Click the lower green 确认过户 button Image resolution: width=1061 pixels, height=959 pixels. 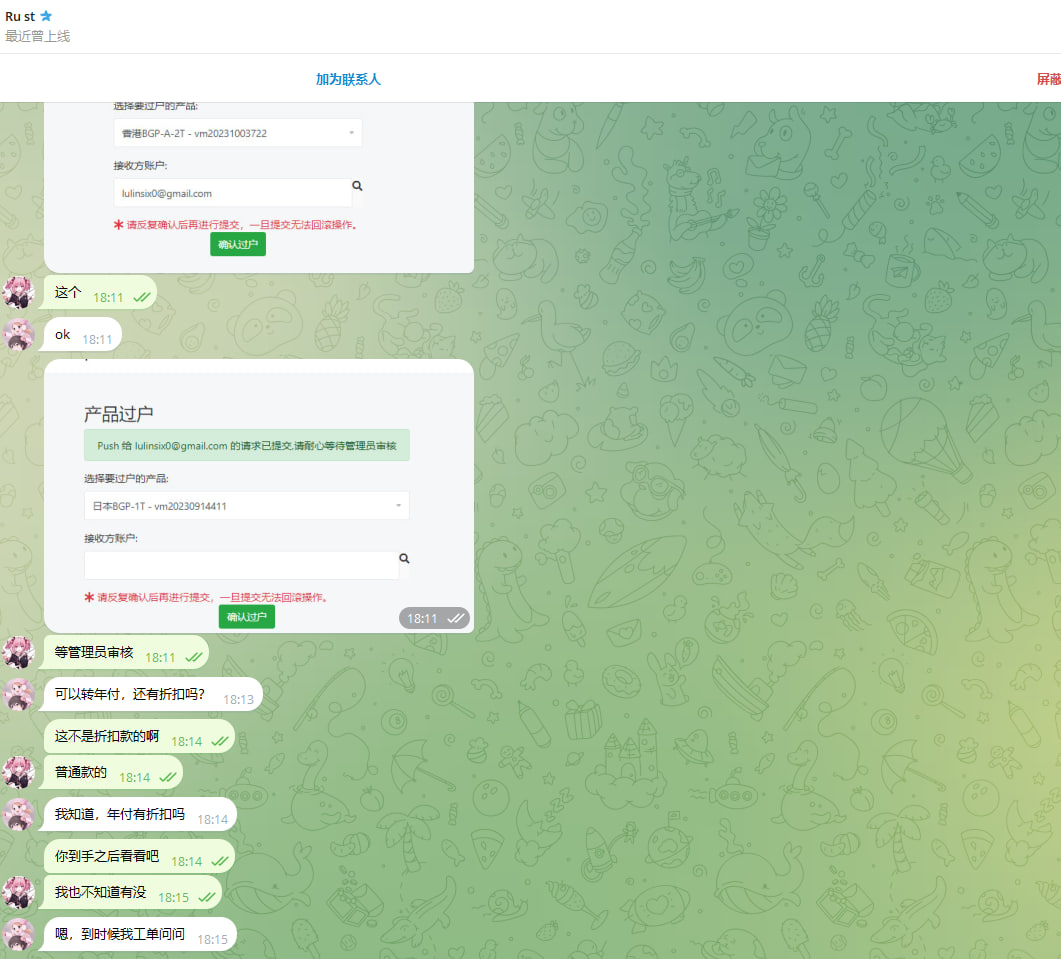[x=246, y=617]
